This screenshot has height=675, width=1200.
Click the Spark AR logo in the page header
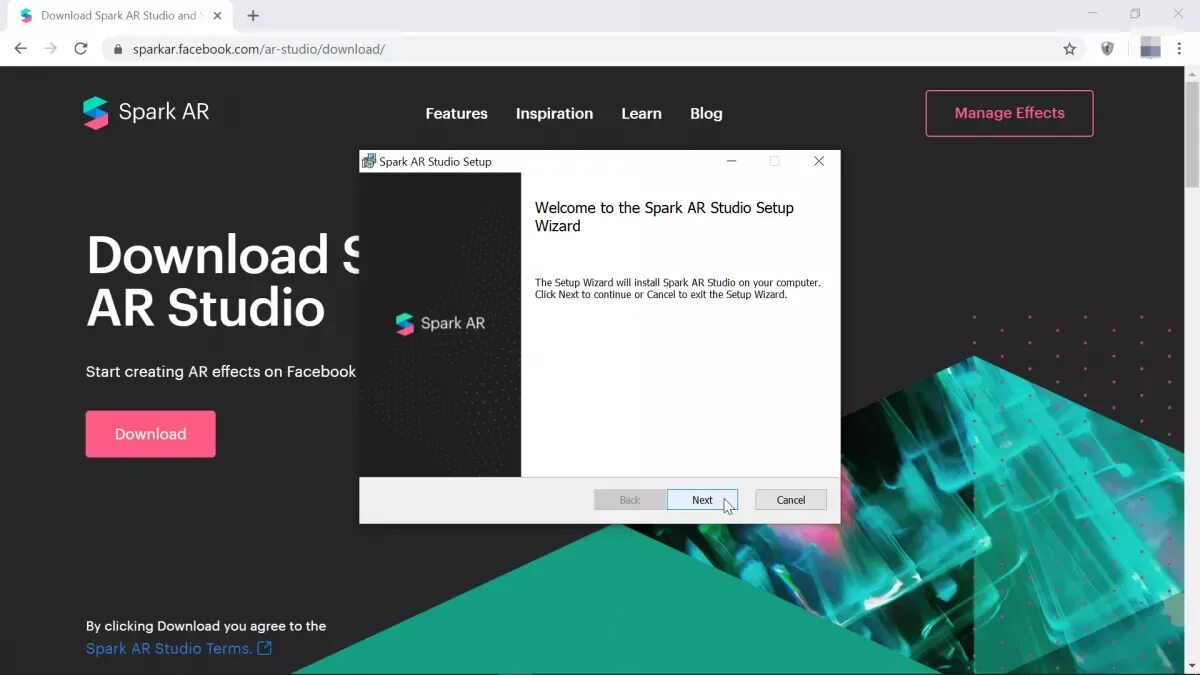tap(146, 112)
